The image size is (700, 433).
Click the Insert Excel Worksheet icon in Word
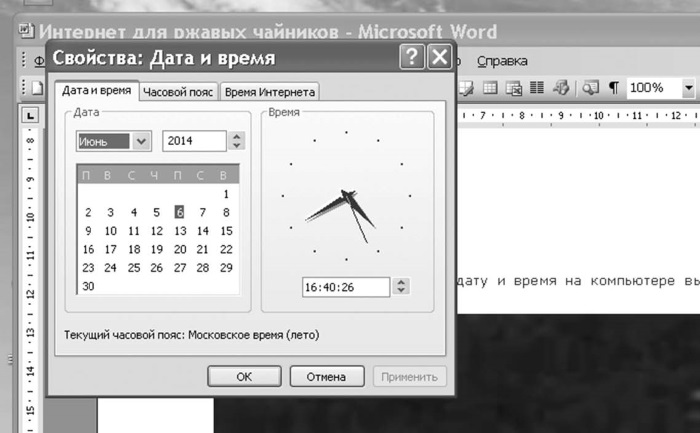click(514, 88)
